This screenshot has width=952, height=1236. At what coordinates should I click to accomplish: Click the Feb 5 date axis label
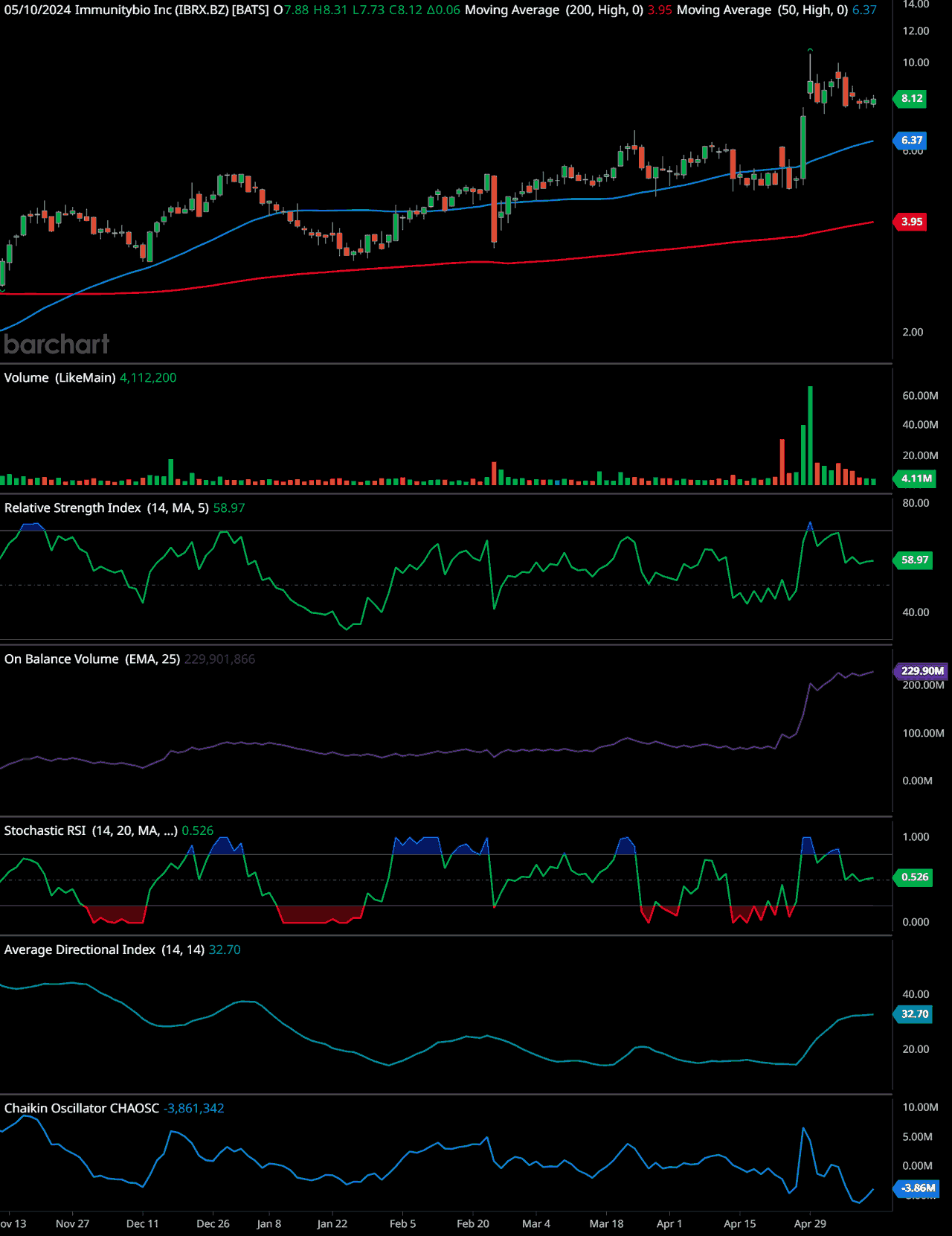coord(402,1223)
